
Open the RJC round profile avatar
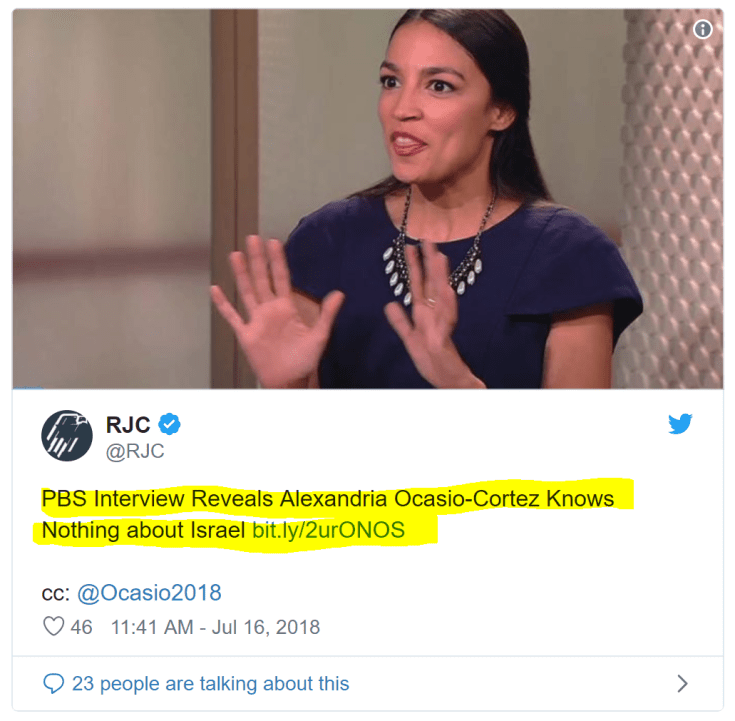[x=67, y=436]
